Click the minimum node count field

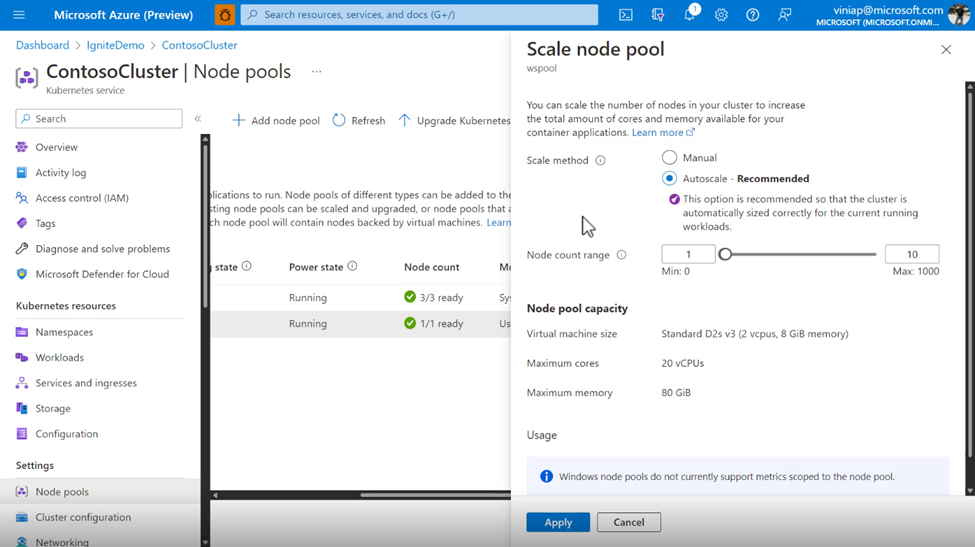[x=688, y=254]
